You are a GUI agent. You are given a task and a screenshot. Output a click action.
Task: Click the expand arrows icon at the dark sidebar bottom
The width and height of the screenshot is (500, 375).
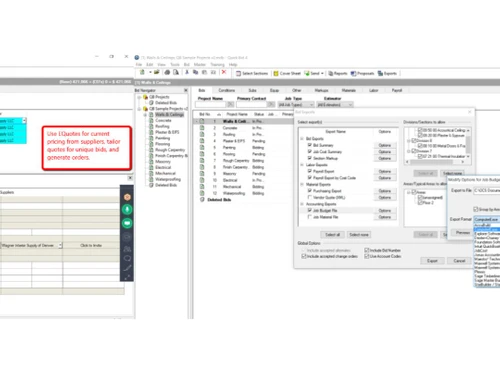127,277
